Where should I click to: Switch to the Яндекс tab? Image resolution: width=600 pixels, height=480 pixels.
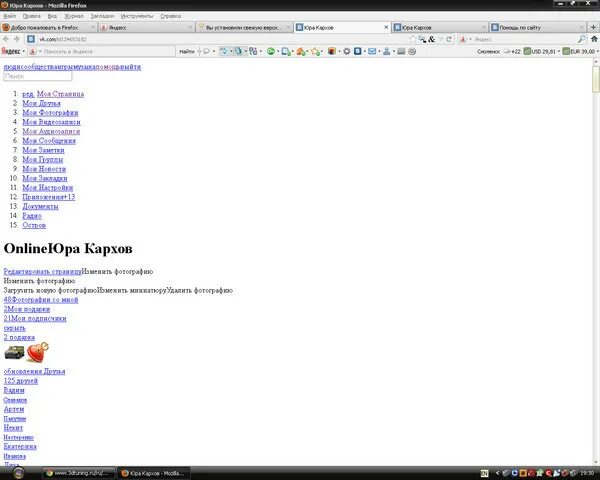point(146,27)
